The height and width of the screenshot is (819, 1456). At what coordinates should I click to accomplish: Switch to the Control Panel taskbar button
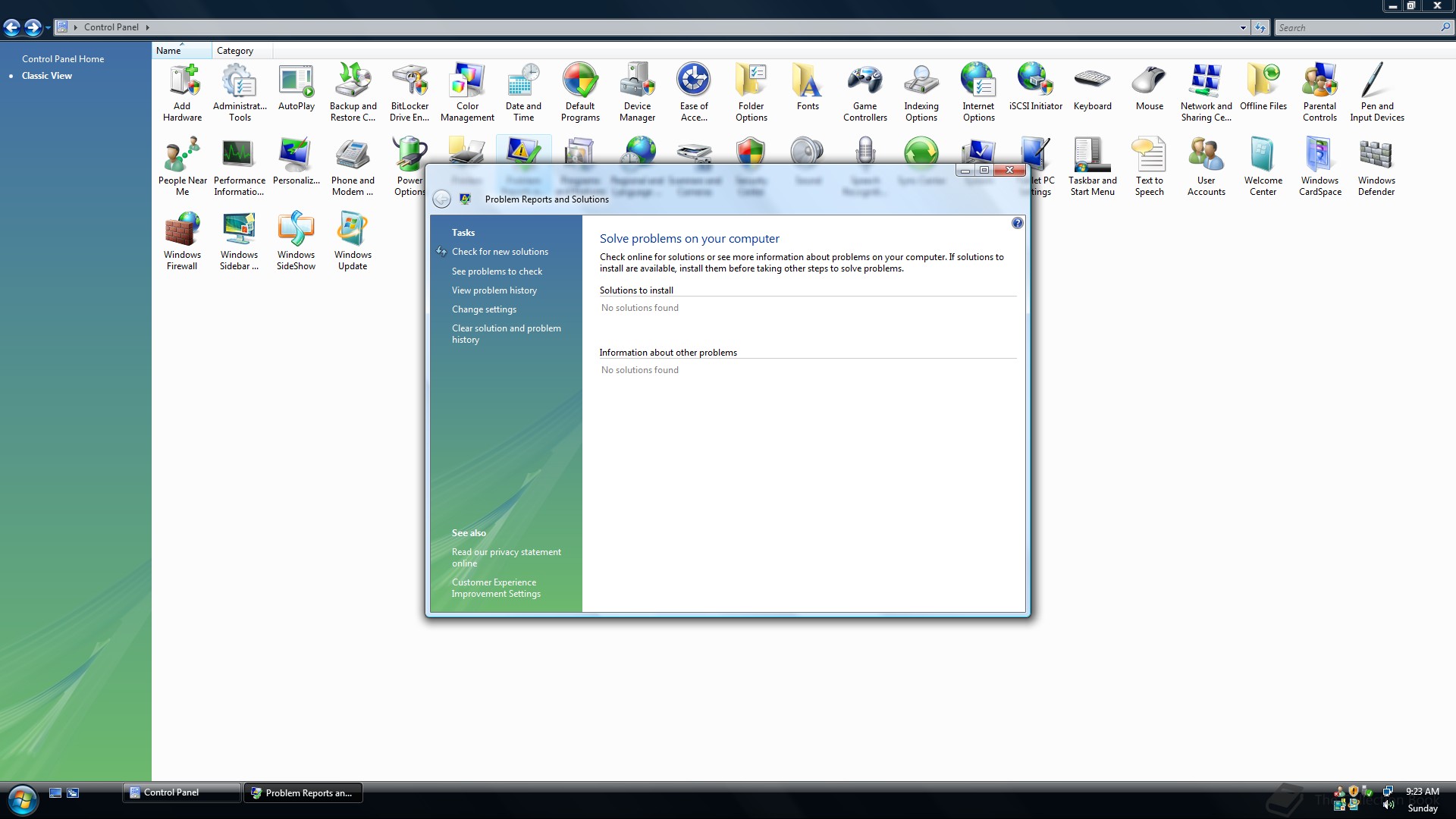click(x=180, y=792)
